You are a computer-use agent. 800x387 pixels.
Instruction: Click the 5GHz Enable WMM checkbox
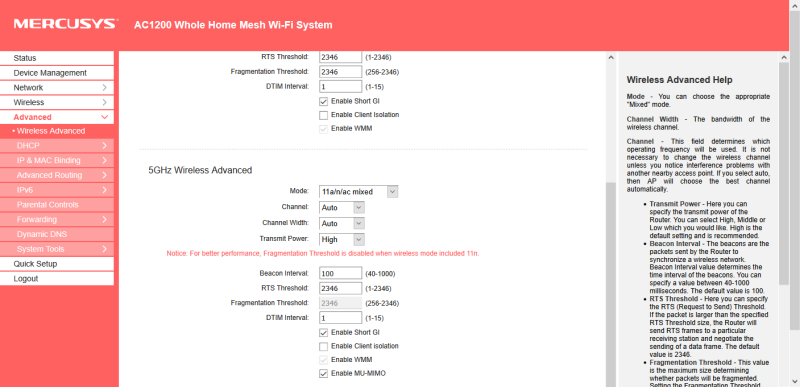(323, 360)
